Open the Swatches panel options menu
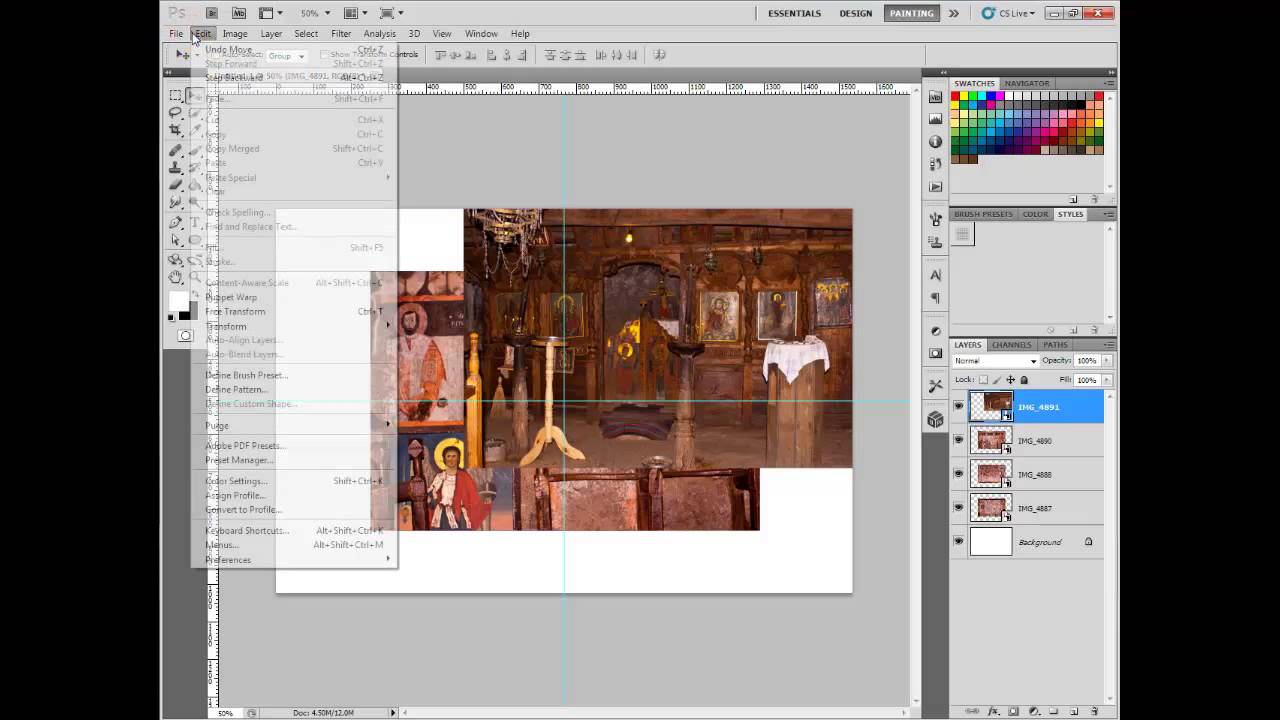The width and height of the screenshot is (1280, 720). point(1108,84)
